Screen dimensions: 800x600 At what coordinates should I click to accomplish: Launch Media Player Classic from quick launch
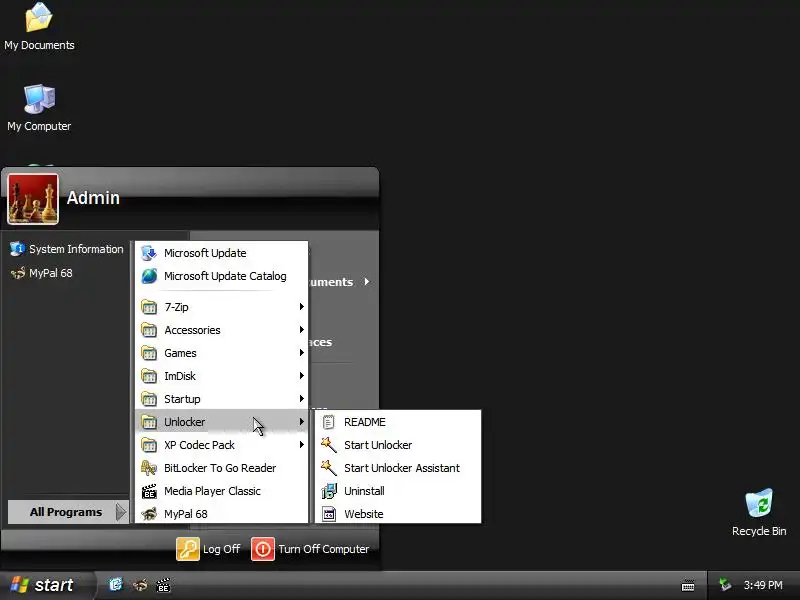[x=163, y=585]
